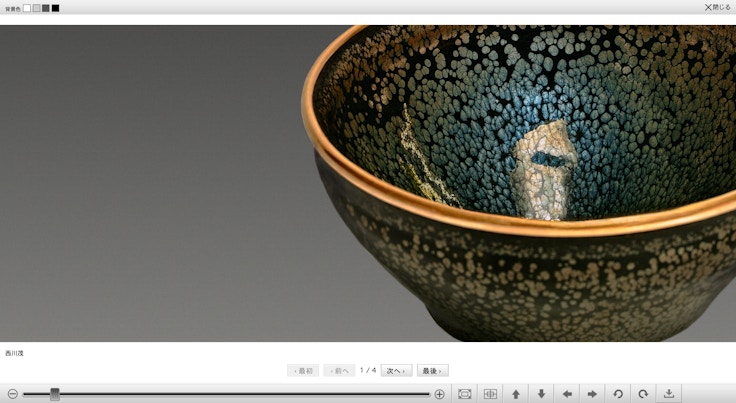Set the background color to white

click(27, 8)
